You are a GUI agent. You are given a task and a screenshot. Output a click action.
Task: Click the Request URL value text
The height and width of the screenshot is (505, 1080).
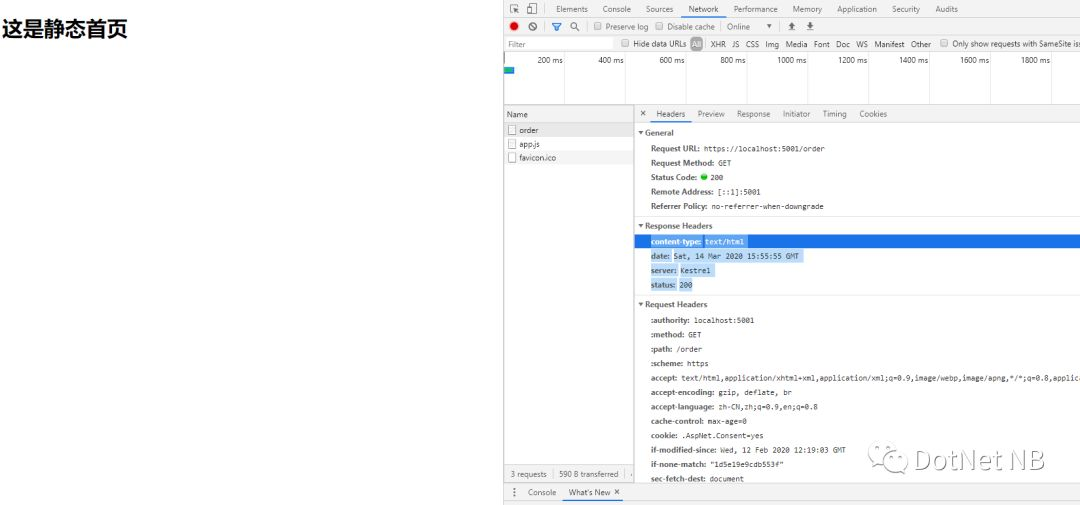[764, 148]
